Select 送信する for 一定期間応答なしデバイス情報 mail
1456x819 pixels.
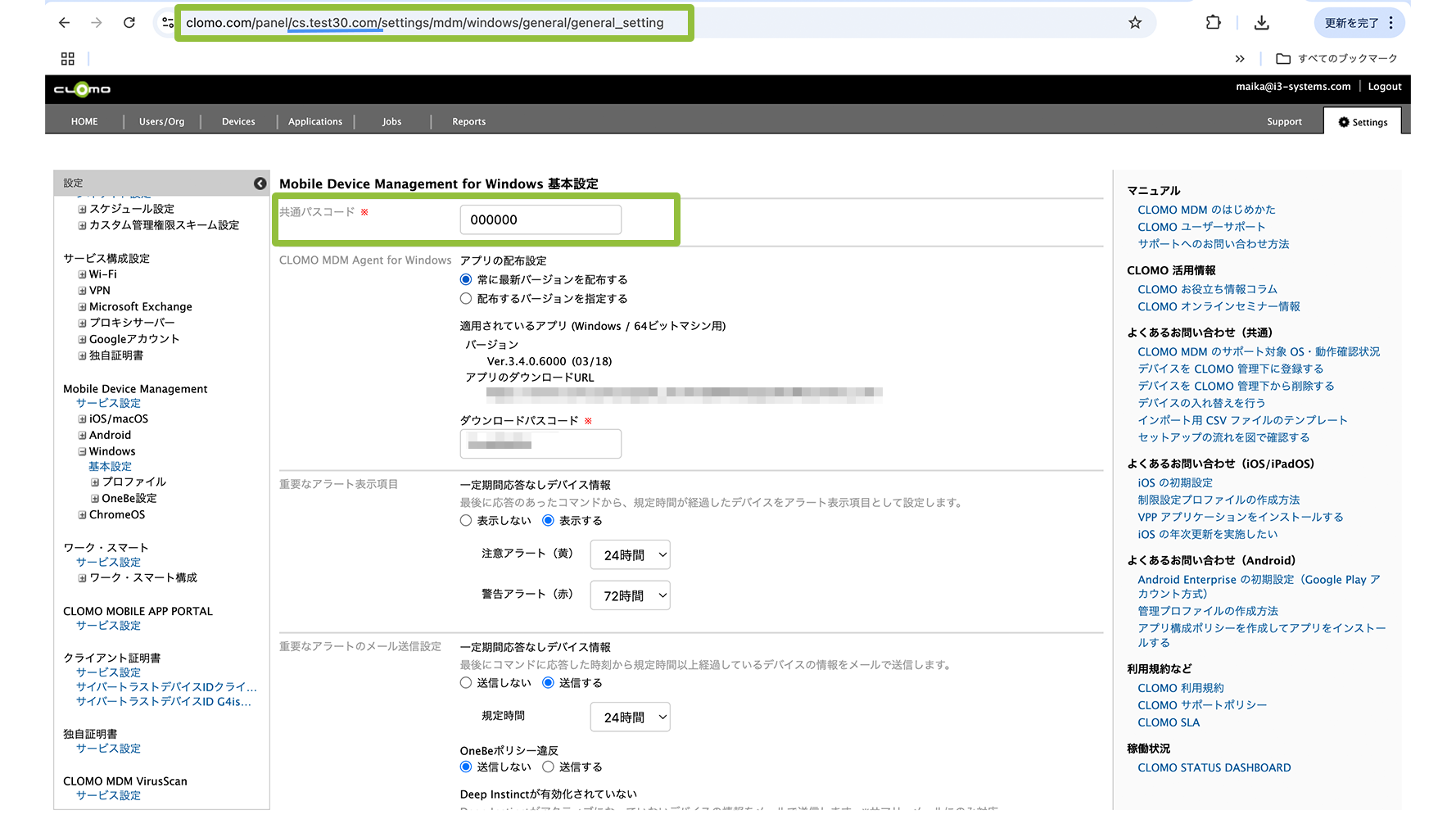[x=548, y=682]
